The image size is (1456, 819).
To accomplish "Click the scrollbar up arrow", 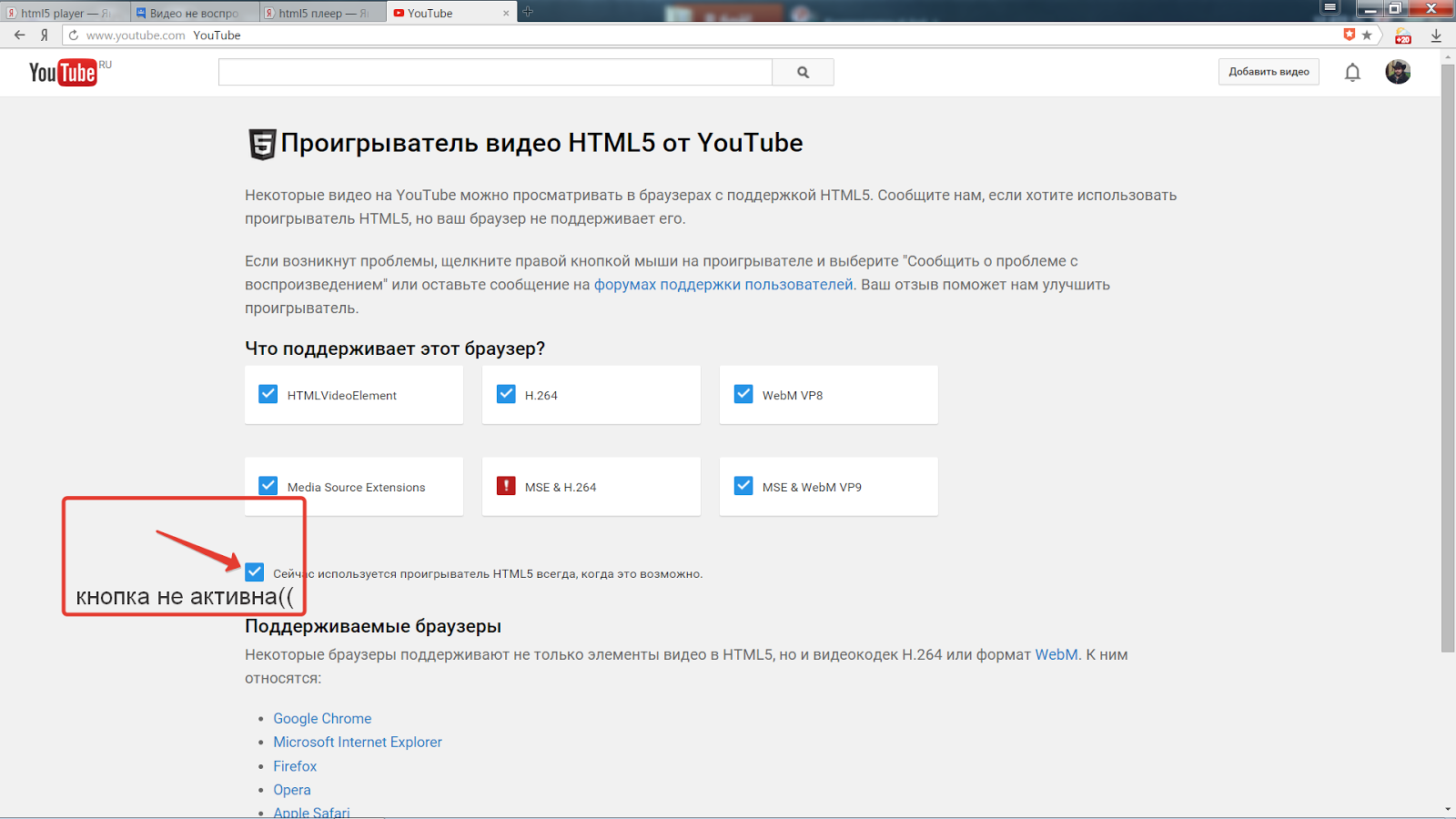I will 1448,56.
